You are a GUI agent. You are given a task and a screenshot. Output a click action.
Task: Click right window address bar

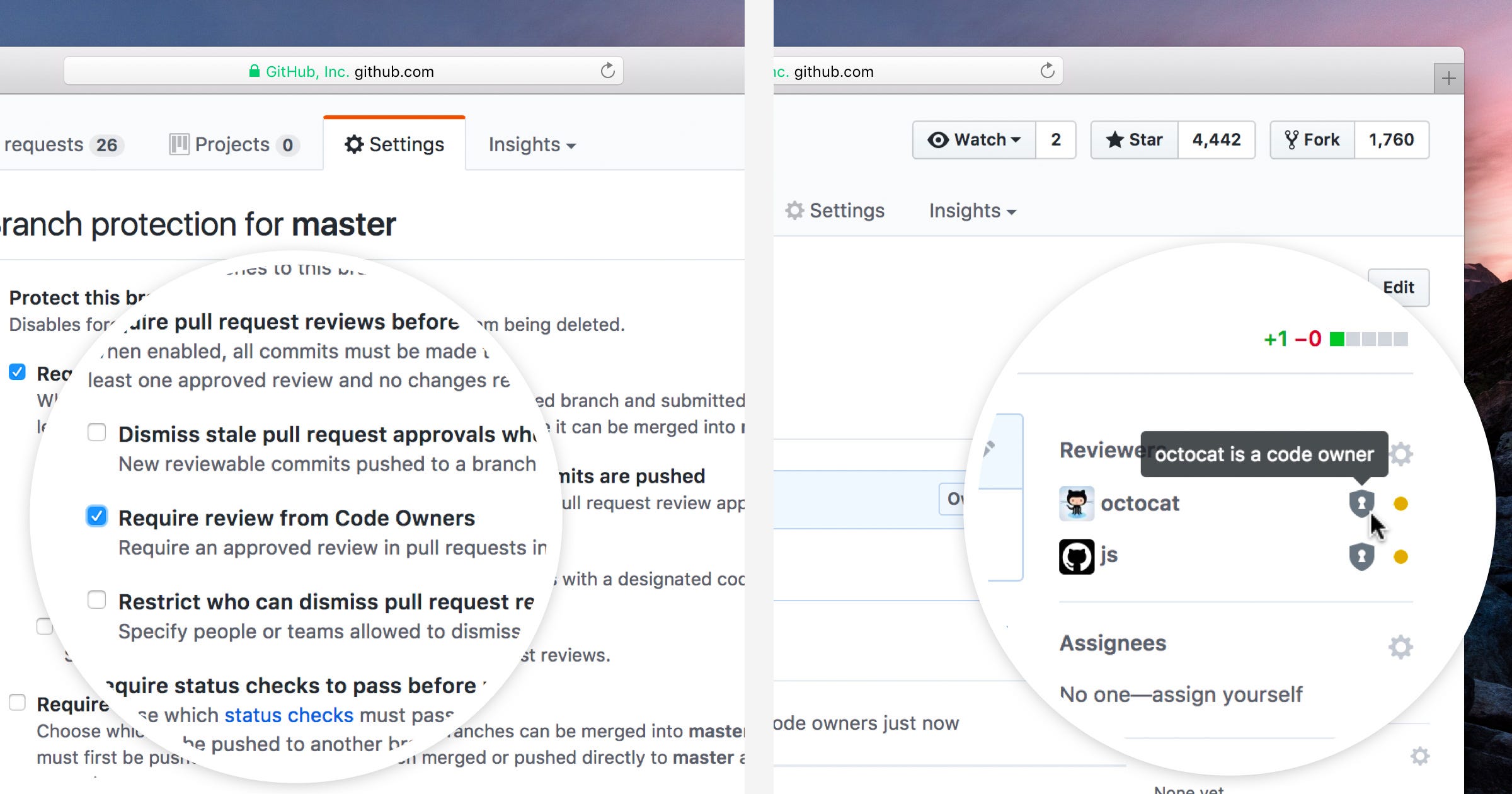pos(918,71)
